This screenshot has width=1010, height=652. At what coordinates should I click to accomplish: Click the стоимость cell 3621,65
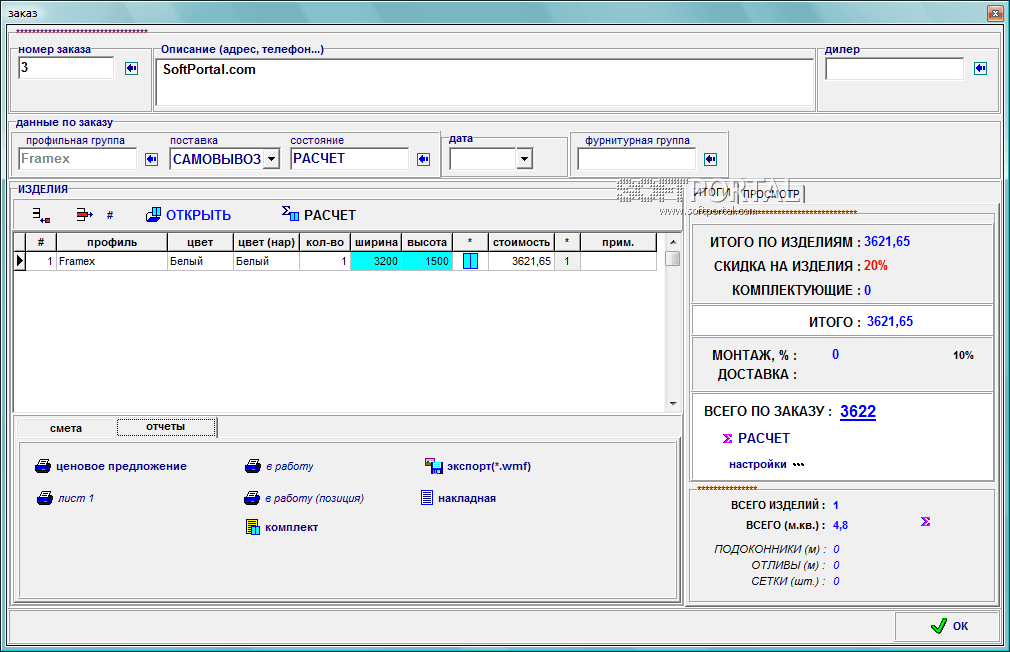point(521,261)
